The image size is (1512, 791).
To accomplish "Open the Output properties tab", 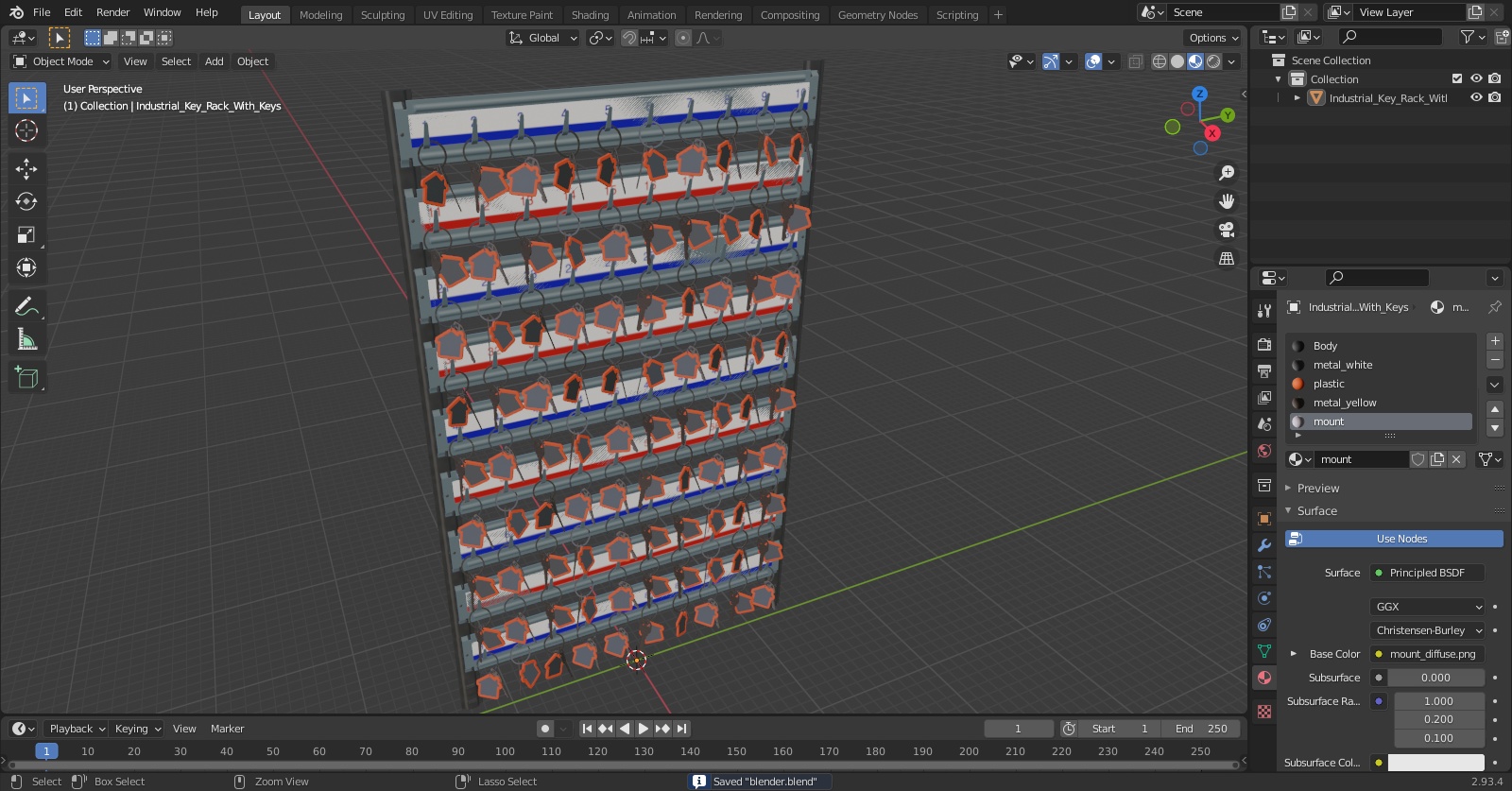I will (x=1264, y=371).
